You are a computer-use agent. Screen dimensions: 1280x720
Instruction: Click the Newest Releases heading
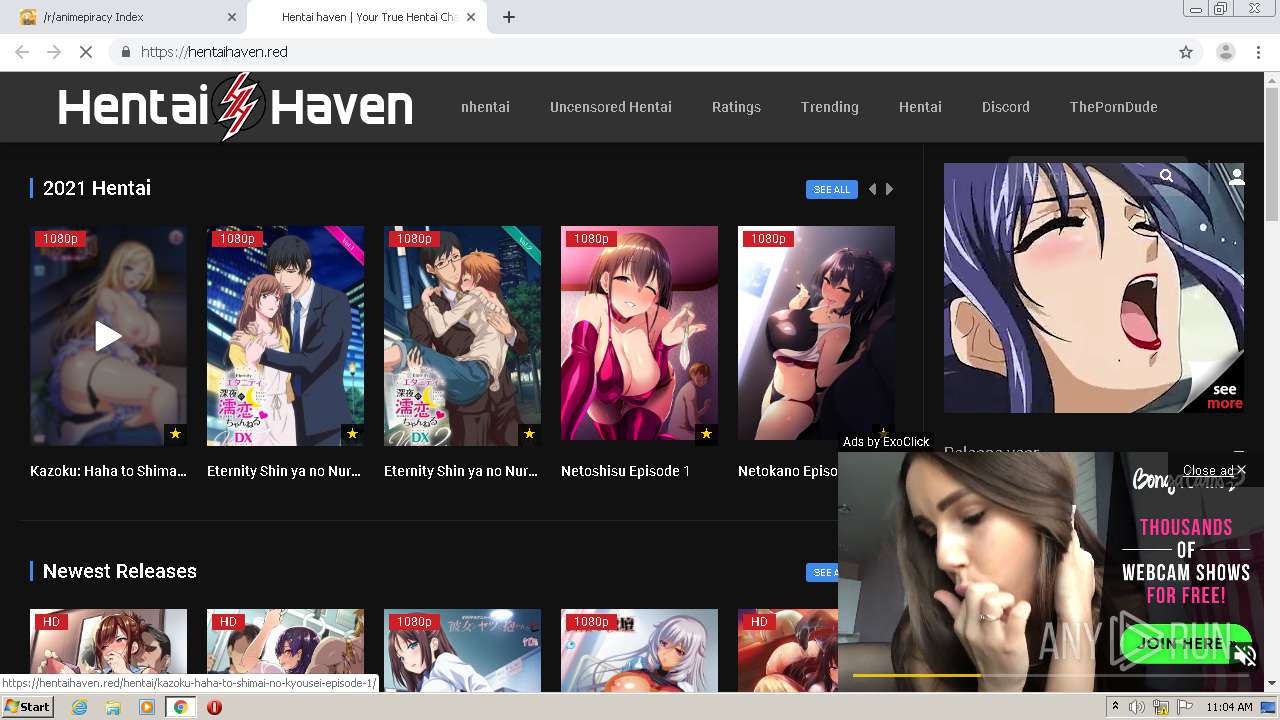click(x=120, y=571)
